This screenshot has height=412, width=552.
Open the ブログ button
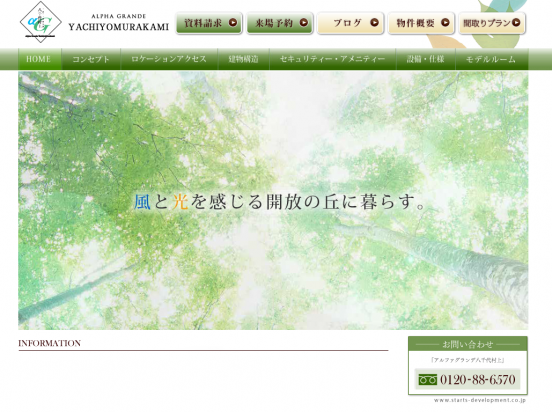pos(351,23)
